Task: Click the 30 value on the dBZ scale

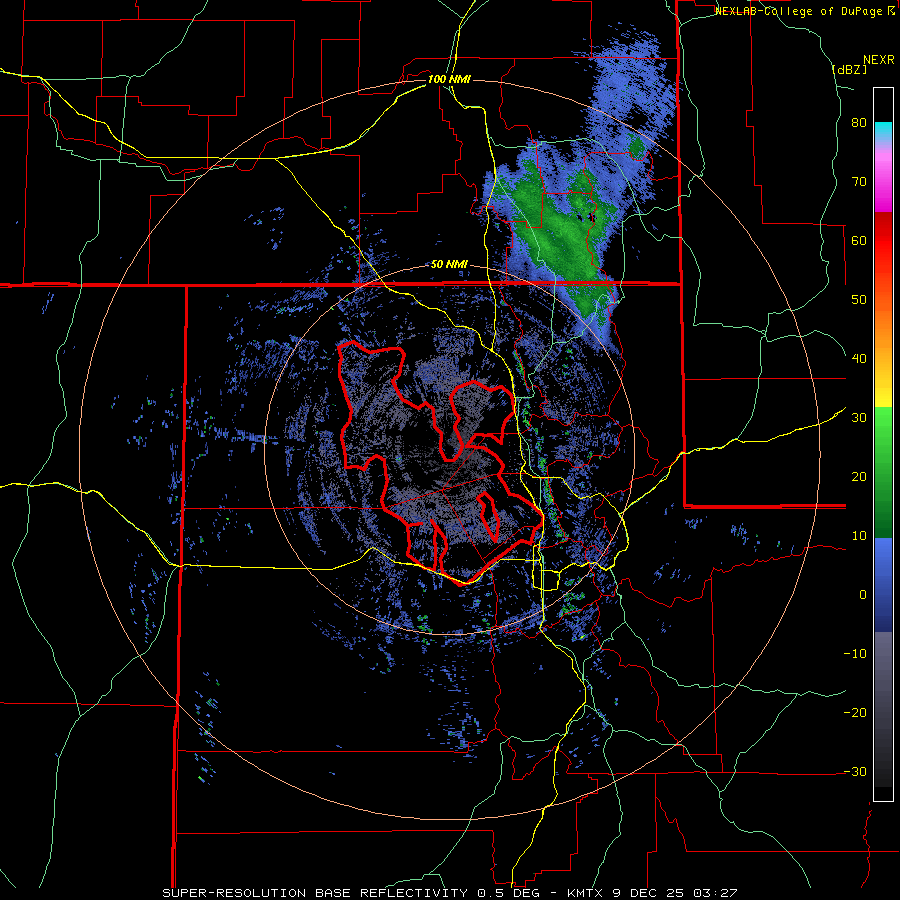Action: coord(859,418)
